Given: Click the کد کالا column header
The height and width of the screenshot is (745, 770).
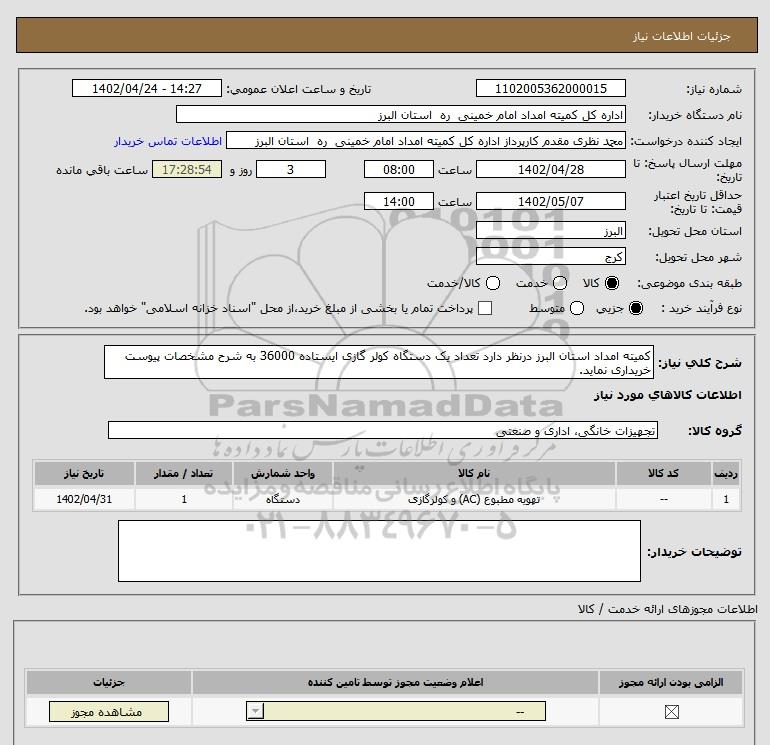Looking at the screenshot, I should pyautogui.click(x=663, y=473).
